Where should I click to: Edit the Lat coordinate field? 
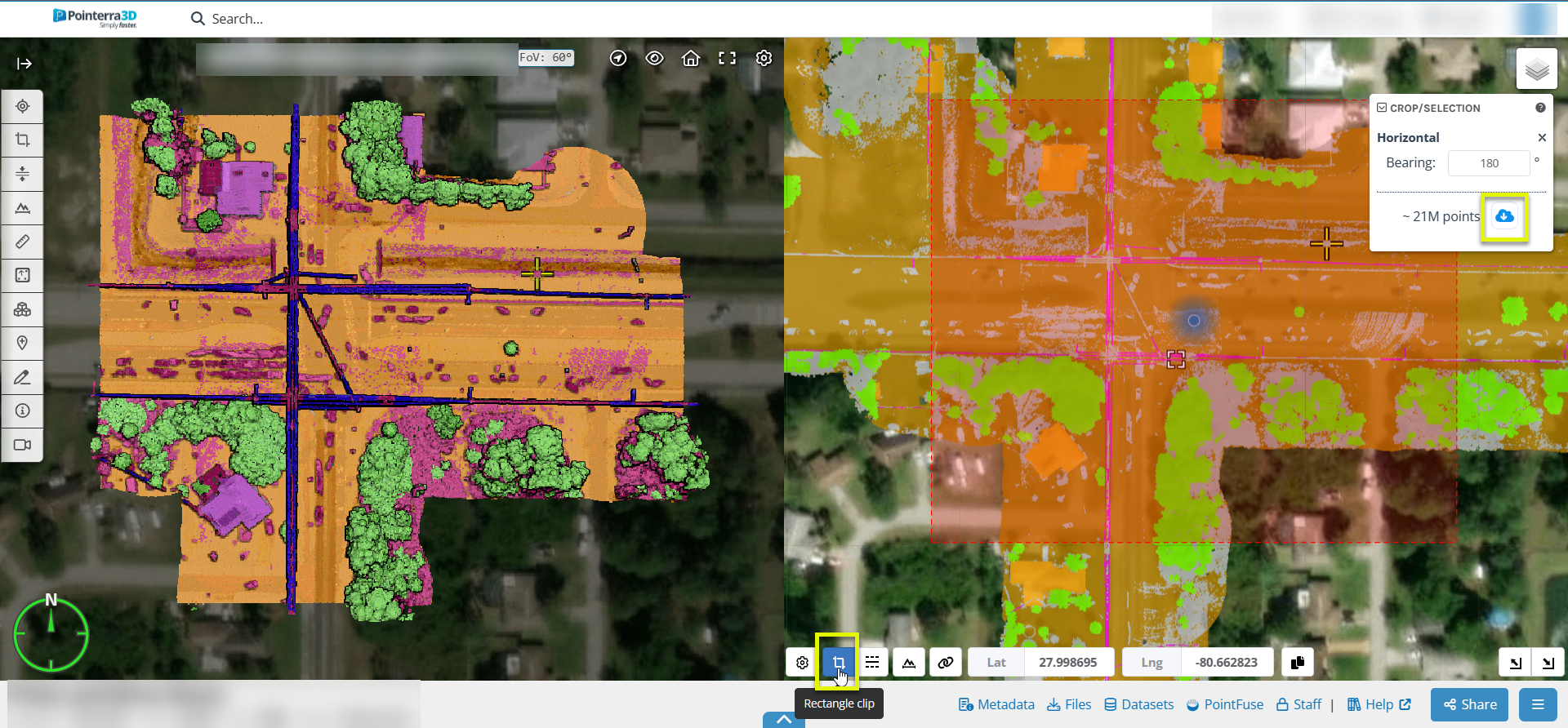pyautogui.click(x=1067, y=662)
